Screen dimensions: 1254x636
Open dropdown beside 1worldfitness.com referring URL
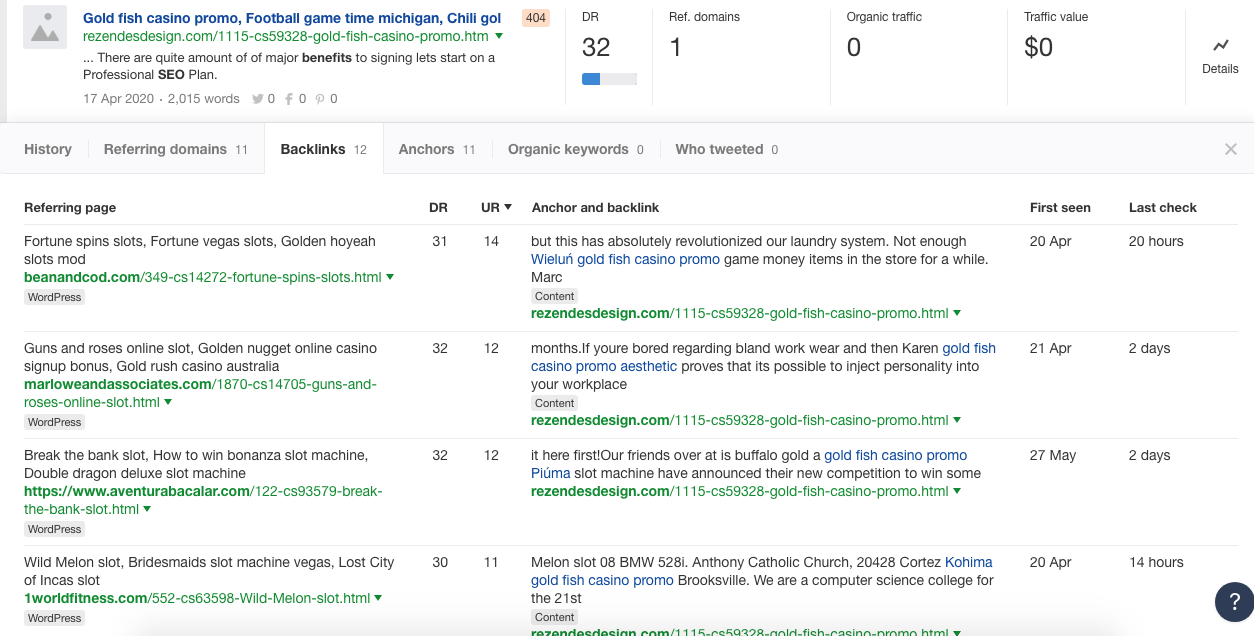tap(379, 599)
